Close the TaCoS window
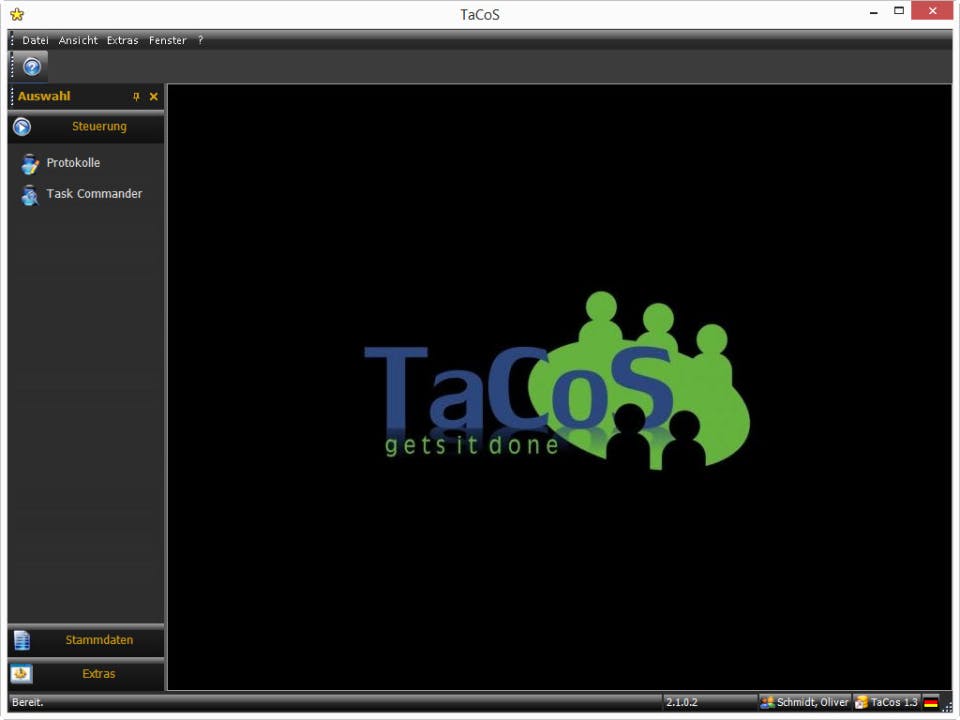This screenshot has height=720, width=960. (x=932, y=10)
